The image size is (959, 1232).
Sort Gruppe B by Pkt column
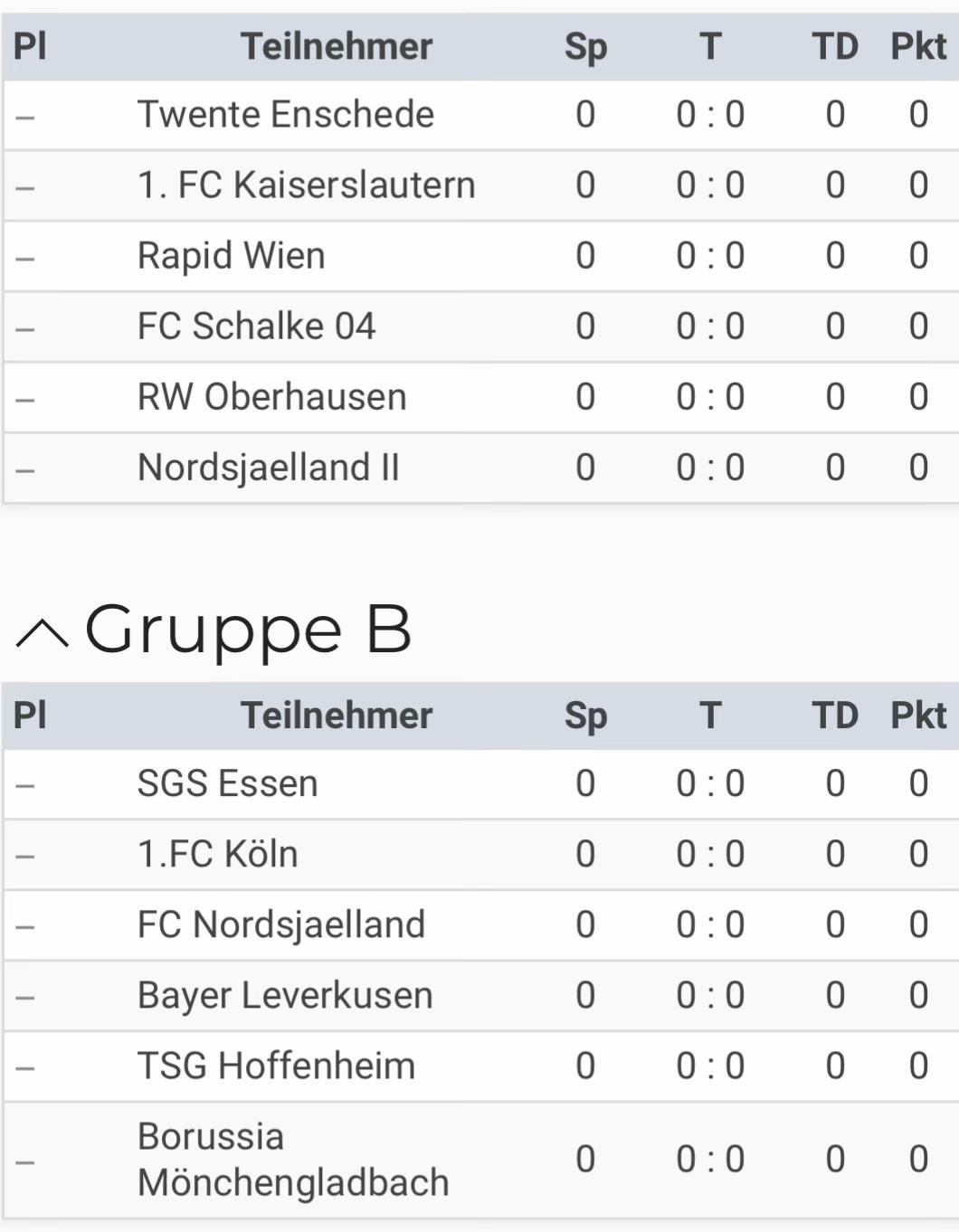click(918, 716)
